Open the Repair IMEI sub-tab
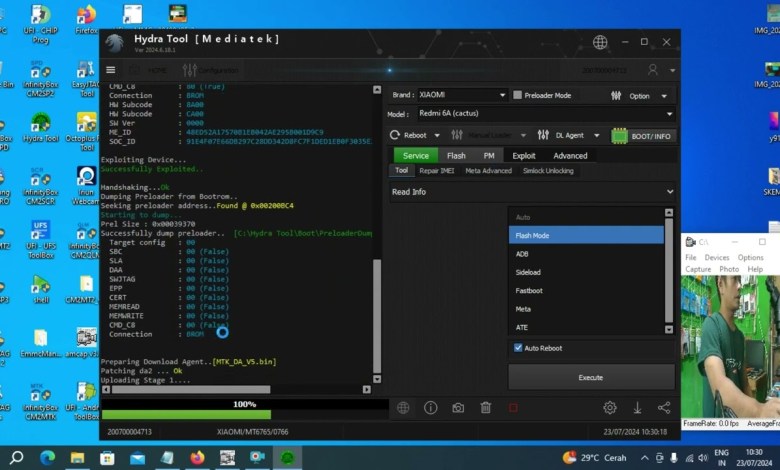Image resolution: width=780 pixels, height=470 pixels. [x=436, y=171]
